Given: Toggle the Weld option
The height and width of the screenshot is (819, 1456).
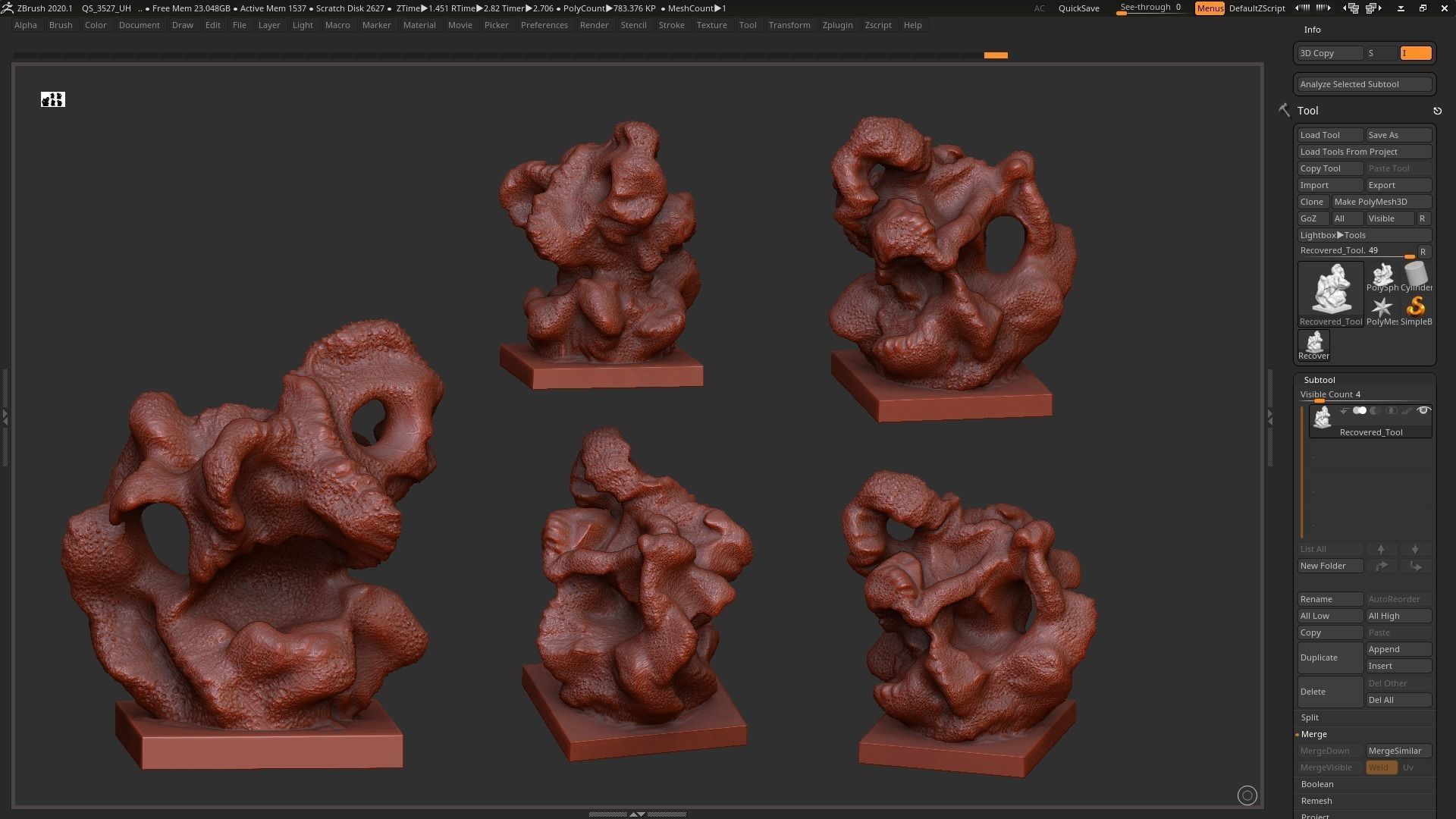Looking at the screenshot, I should click(x=1381, y=767).
